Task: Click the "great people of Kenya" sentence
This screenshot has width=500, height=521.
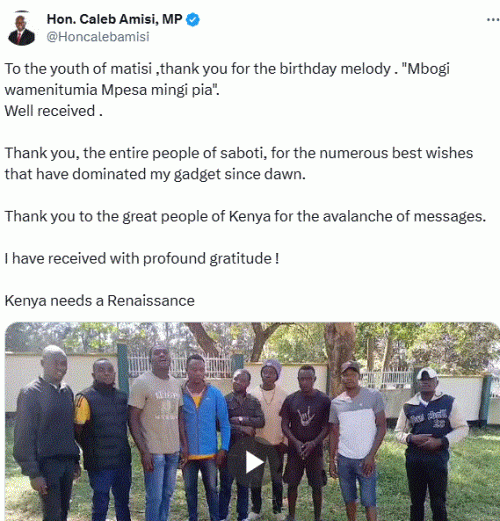Action: (245, 216)
